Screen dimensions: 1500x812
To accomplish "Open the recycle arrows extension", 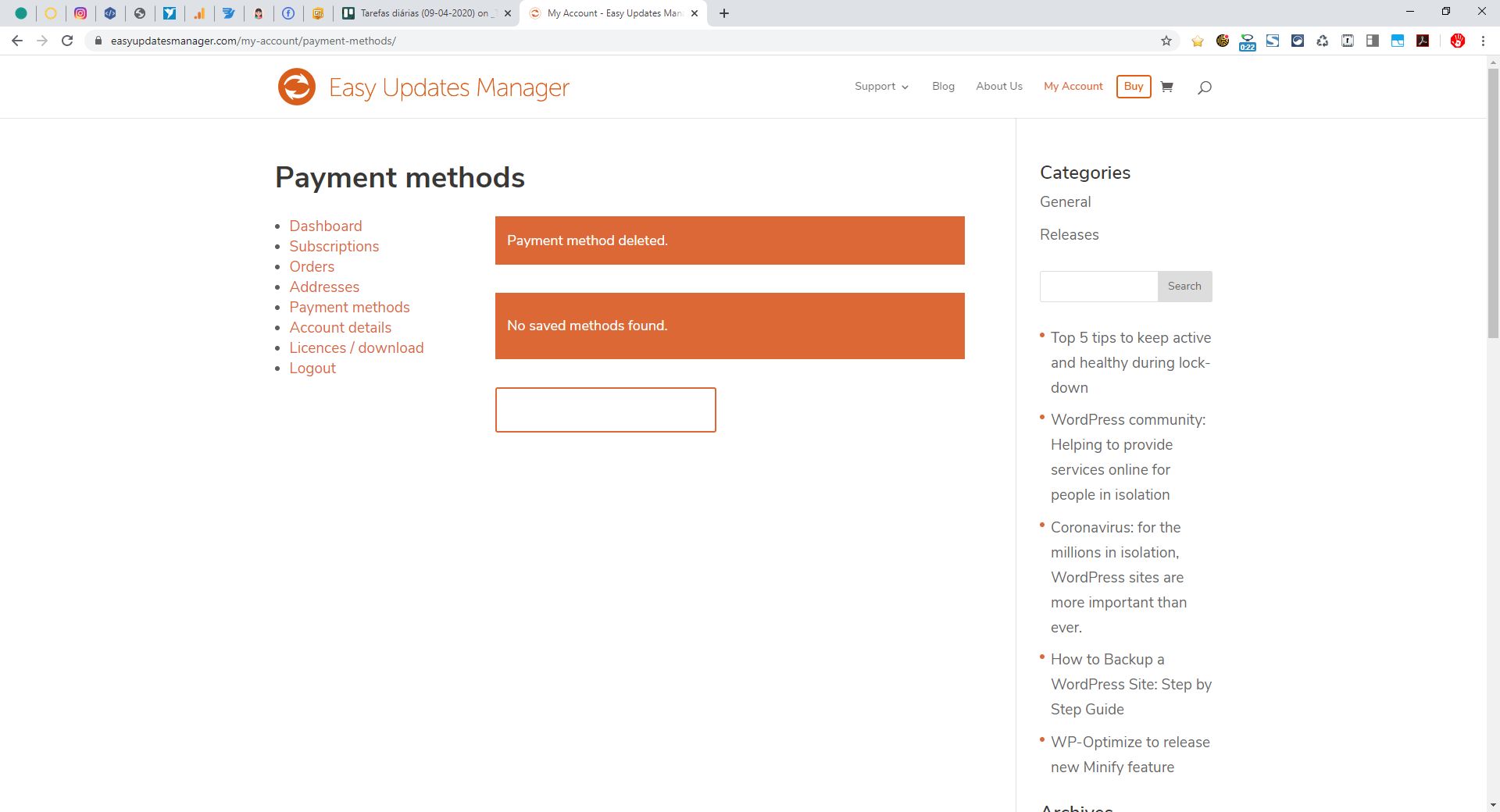I will point(1323,41).
